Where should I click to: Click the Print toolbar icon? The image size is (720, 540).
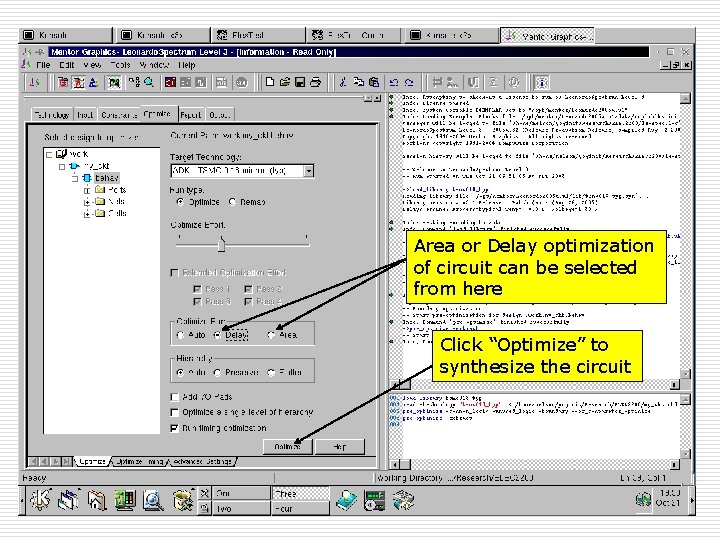(315, 82)
